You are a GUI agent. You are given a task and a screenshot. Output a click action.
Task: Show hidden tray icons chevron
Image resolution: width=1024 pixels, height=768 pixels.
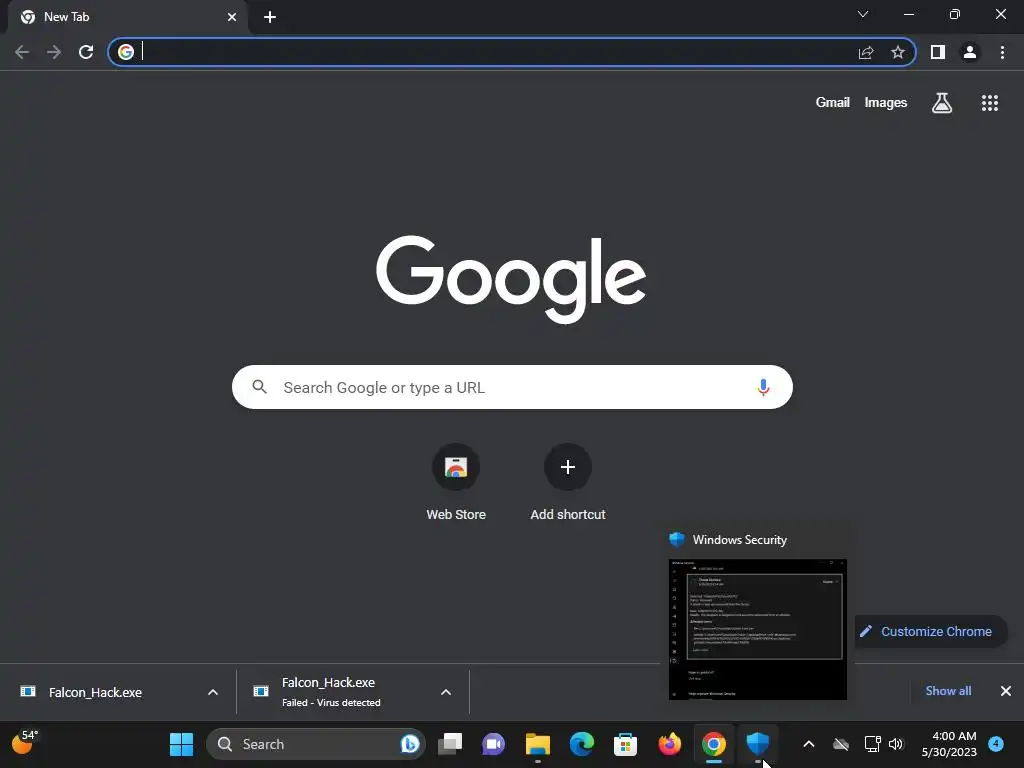(808, 744)
